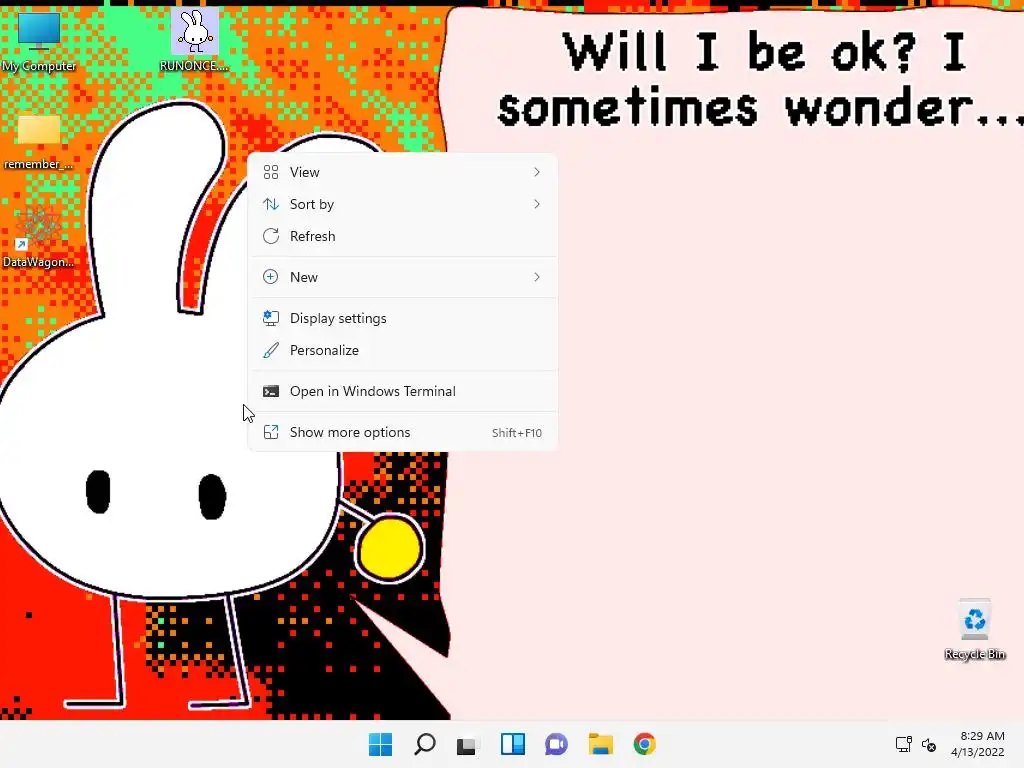Choose Sort by in the context menu

402,204
